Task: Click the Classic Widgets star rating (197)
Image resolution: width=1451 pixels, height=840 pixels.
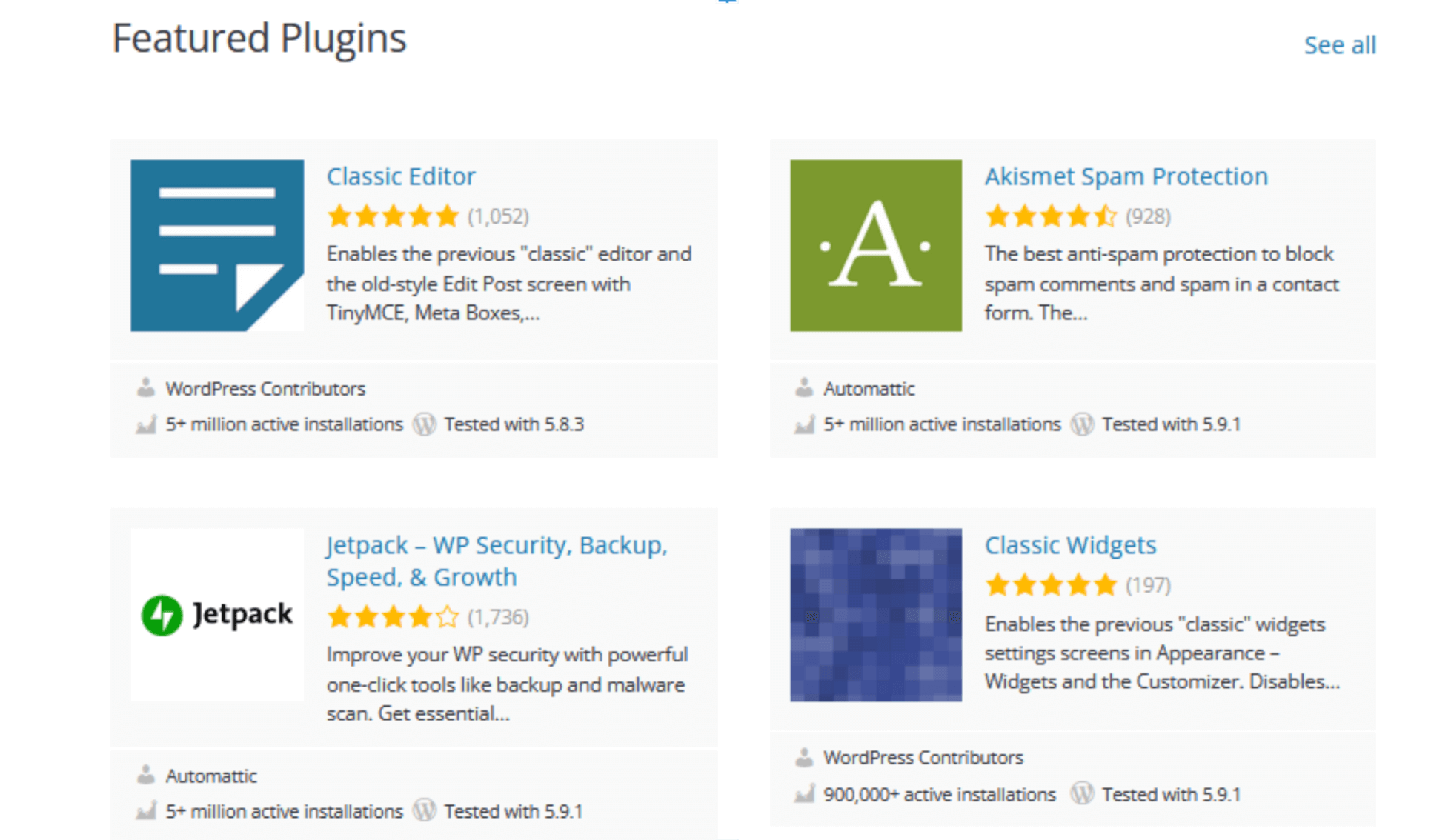Action: click(1051, 585)
